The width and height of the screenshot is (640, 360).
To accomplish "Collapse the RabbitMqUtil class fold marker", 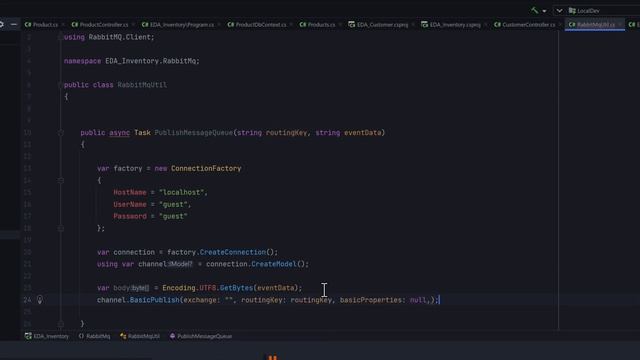I will 60,85.
